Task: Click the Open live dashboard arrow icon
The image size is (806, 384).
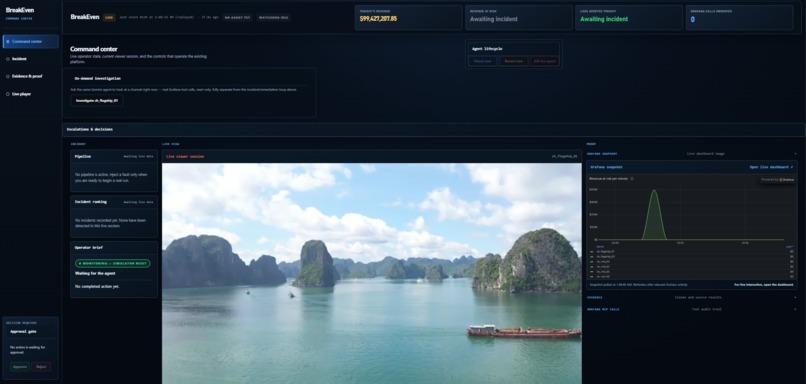Action: [x=792, y=167]
